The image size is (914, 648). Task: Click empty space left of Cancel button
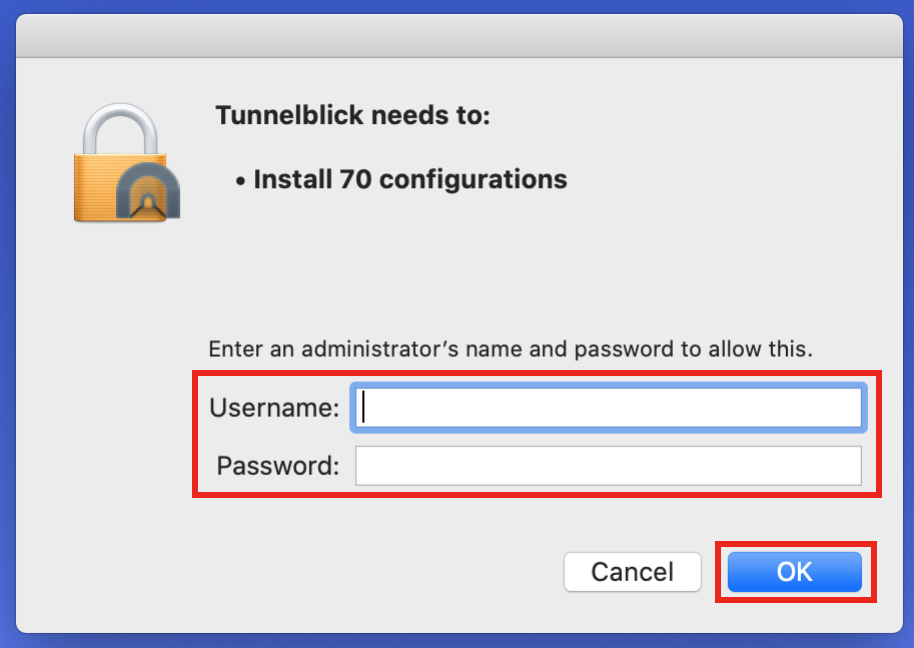point(379,572)
